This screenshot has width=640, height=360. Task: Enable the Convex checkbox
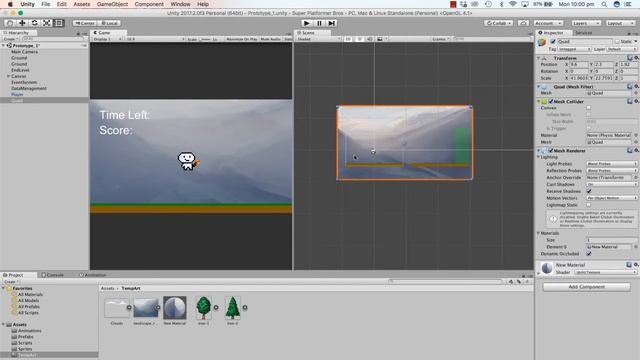589,108
